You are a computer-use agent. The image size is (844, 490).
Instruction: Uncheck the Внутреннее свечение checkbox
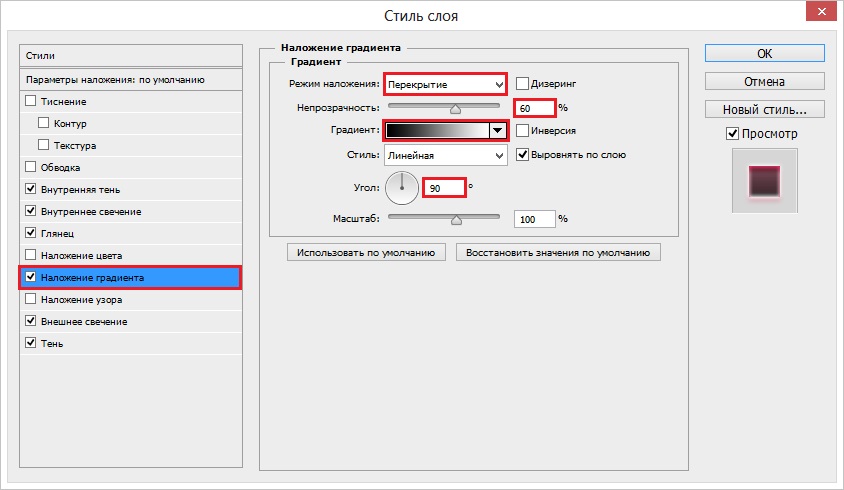(x=31, y=211)
